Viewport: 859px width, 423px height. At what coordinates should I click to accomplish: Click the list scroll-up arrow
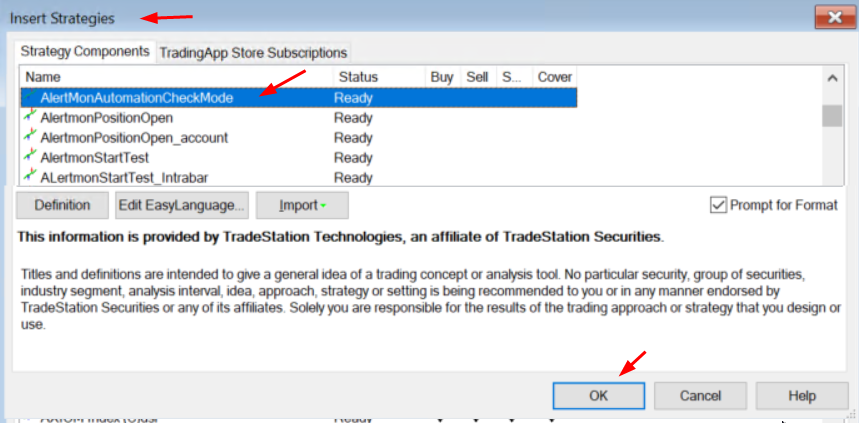point(832,78)
